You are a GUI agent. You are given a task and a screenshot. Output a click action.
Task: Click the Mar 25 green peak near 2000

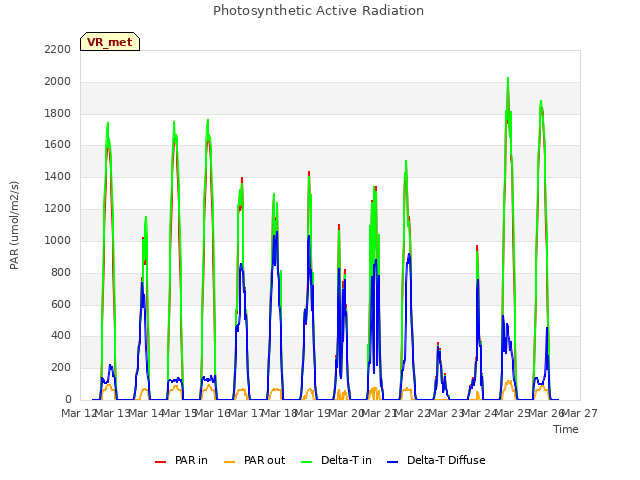508,78
